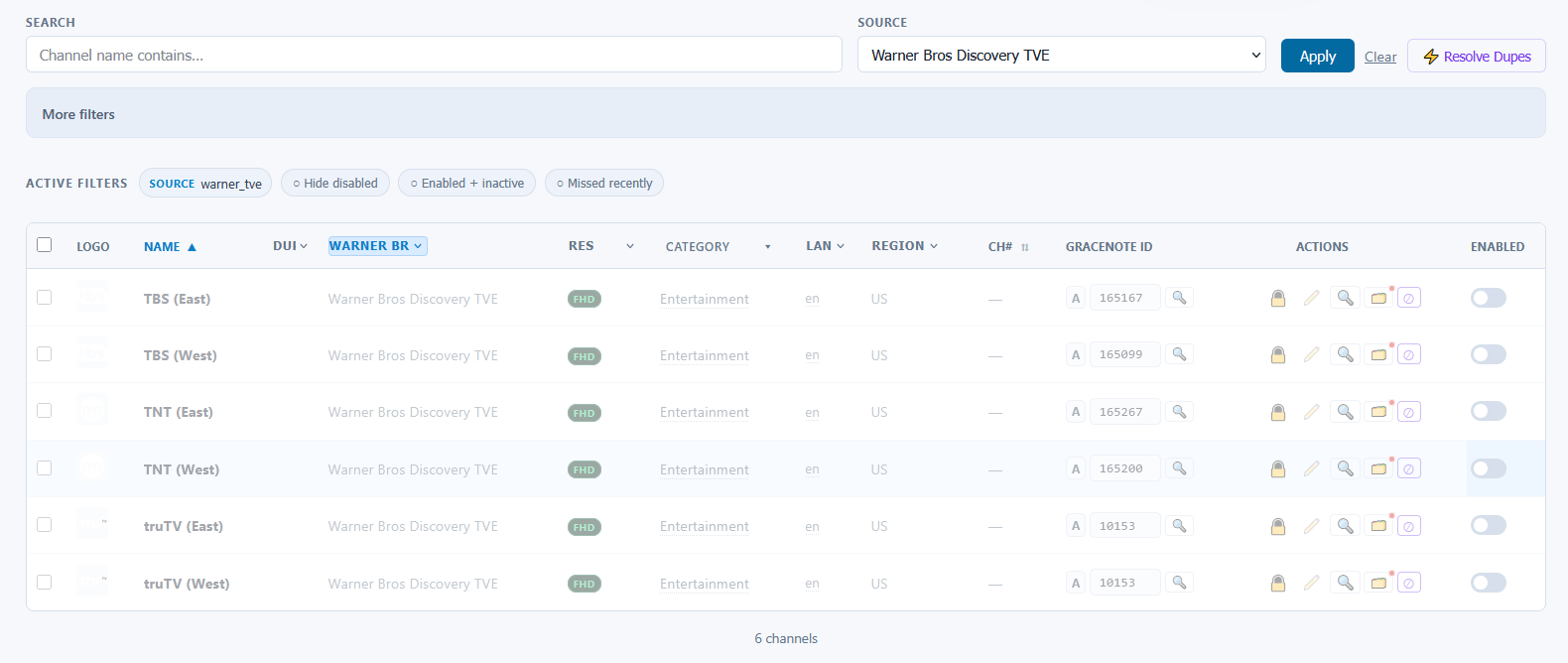
Task: Check the select-all checkbox in table header
Action: pyautogui.click(x=45, y=244)
